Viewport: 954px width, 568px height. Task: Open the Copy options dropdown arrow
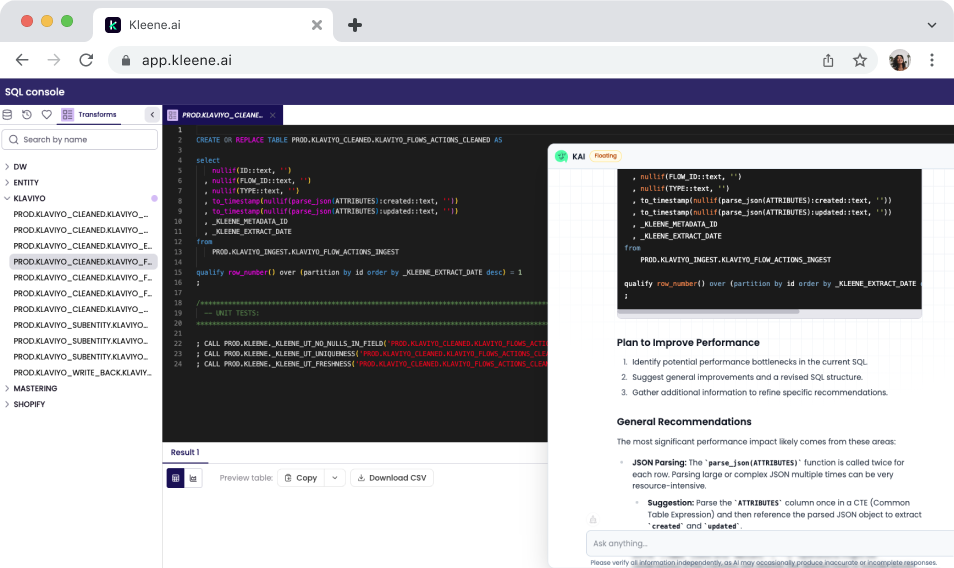point(335,478)
